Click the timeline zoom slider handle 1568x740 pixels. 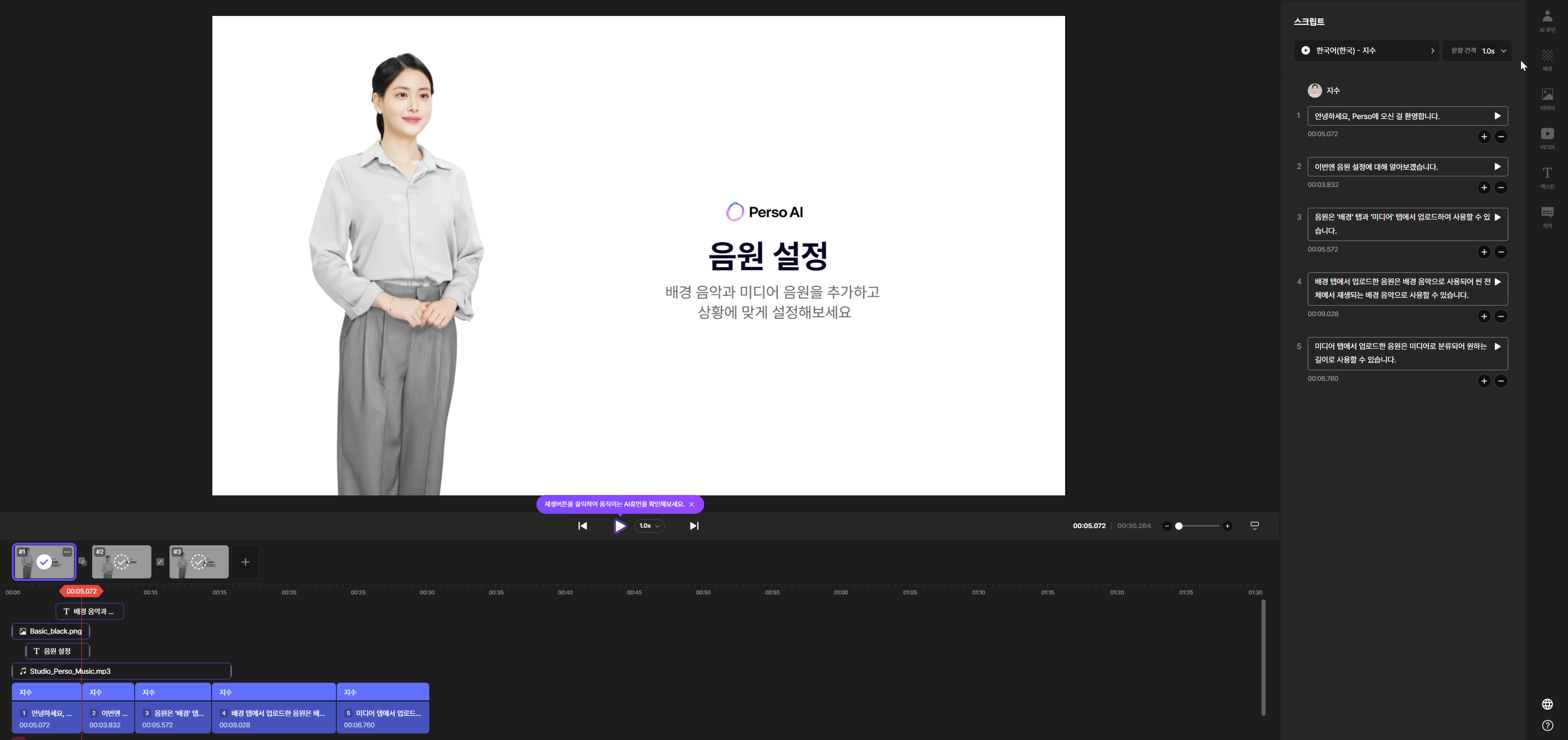(x=1178, y=526)
